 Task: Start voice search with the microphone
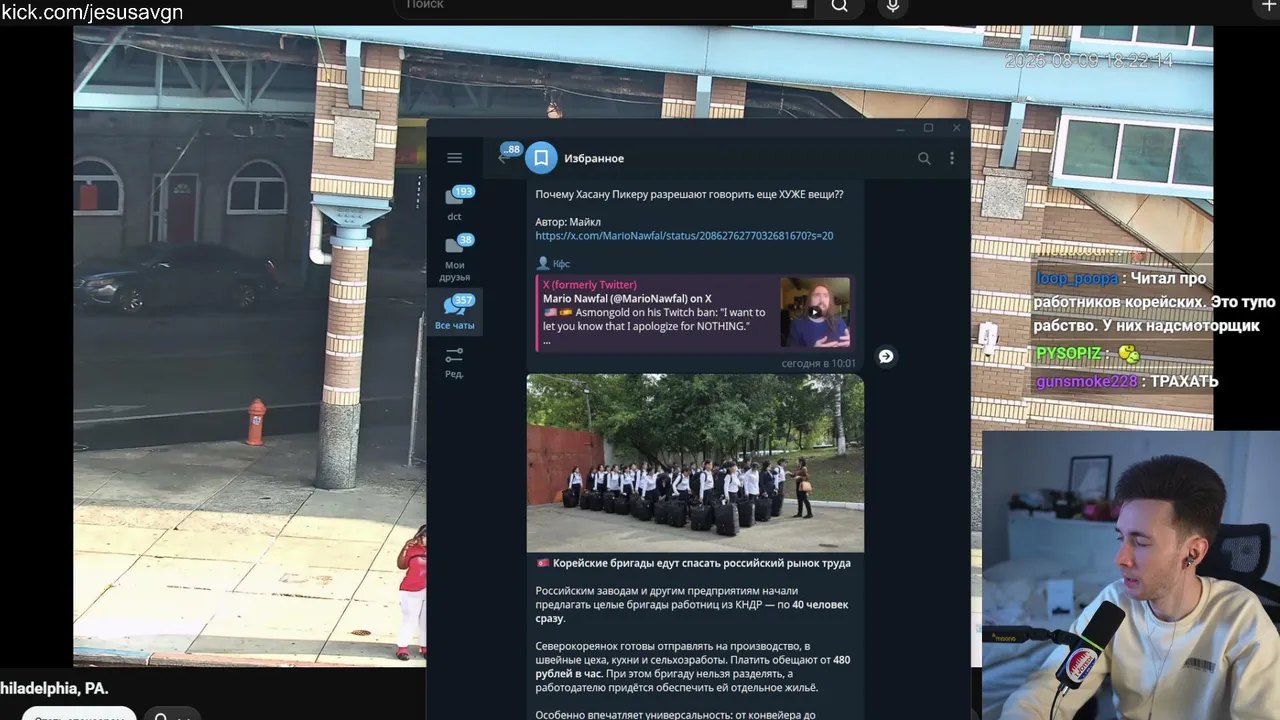coord(893,6)
